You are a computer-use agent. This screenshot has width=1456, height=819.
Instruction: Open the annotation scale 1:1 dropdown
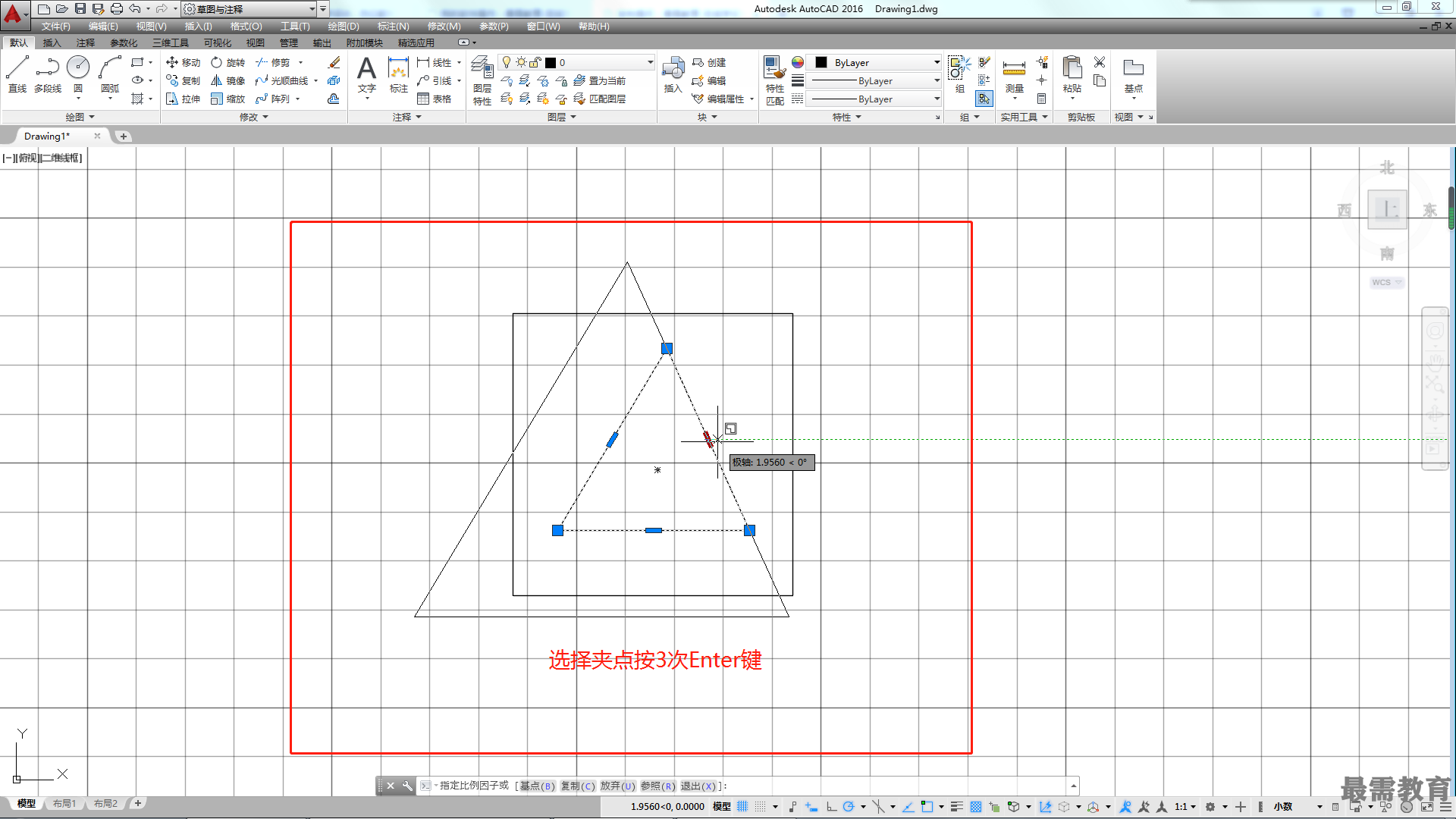(1185, 806)
